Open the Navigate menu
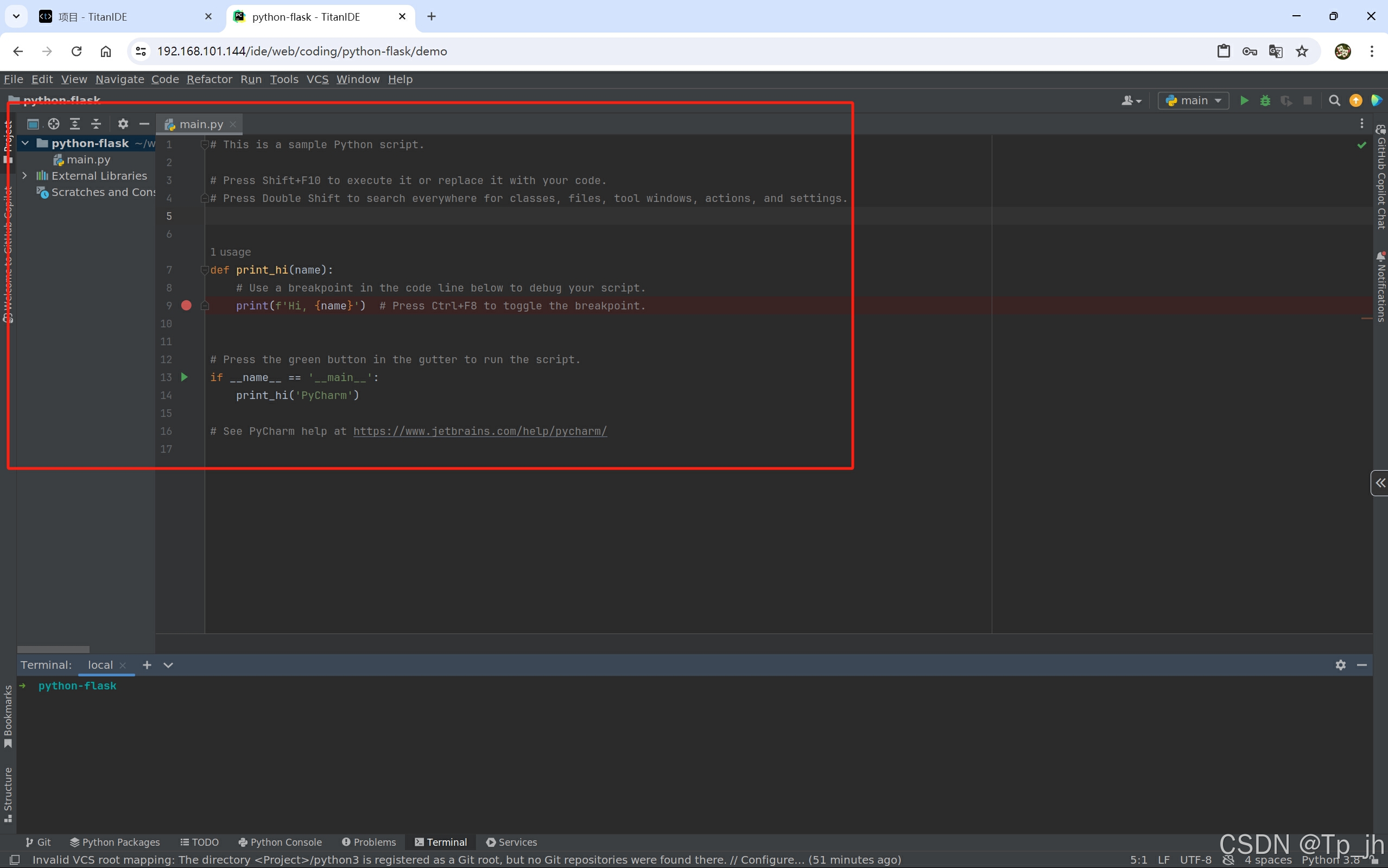 (x=119, y=79)
